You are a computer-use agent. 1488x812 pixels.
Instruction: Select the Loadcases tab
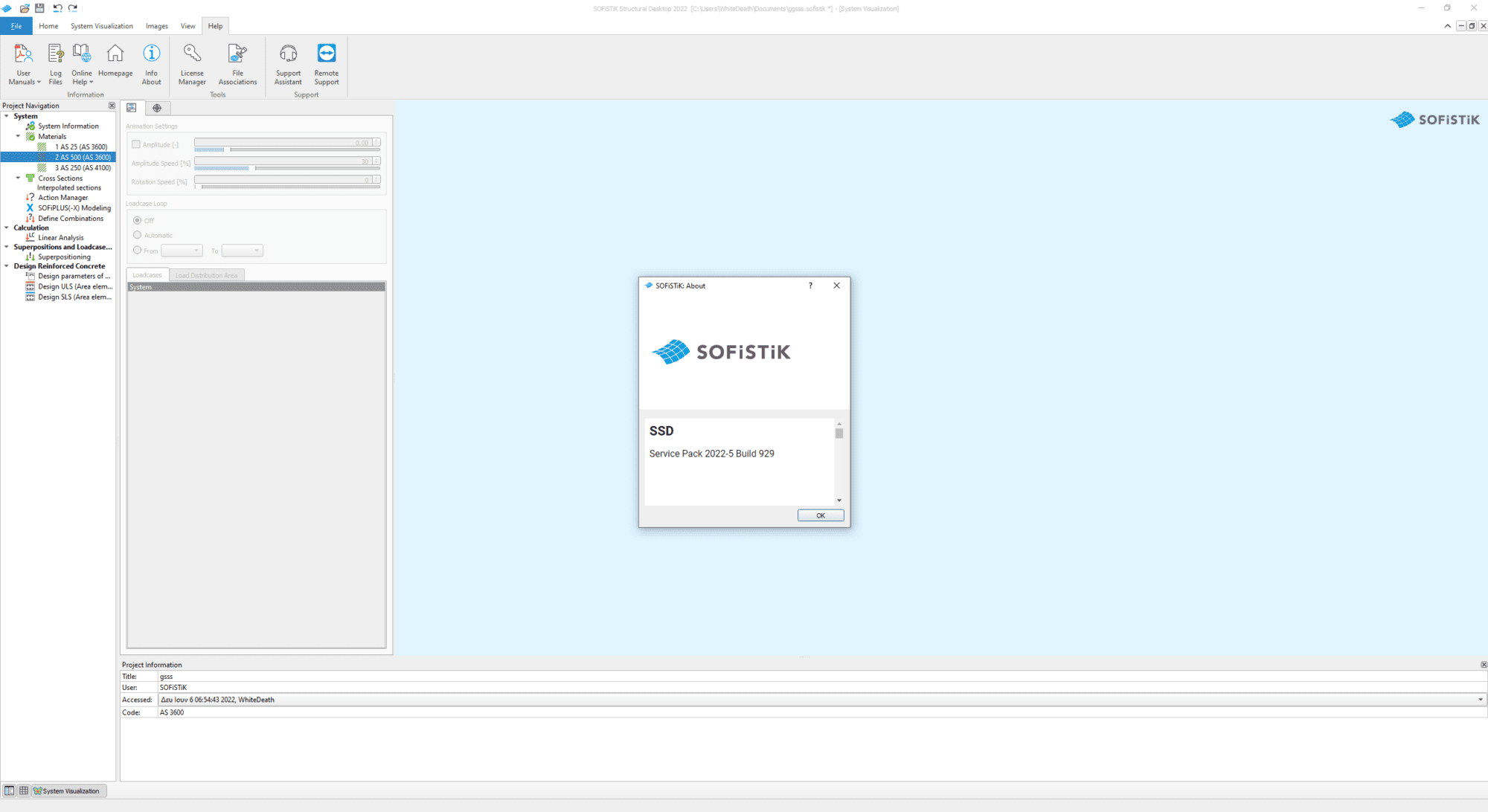click(147, 275)
